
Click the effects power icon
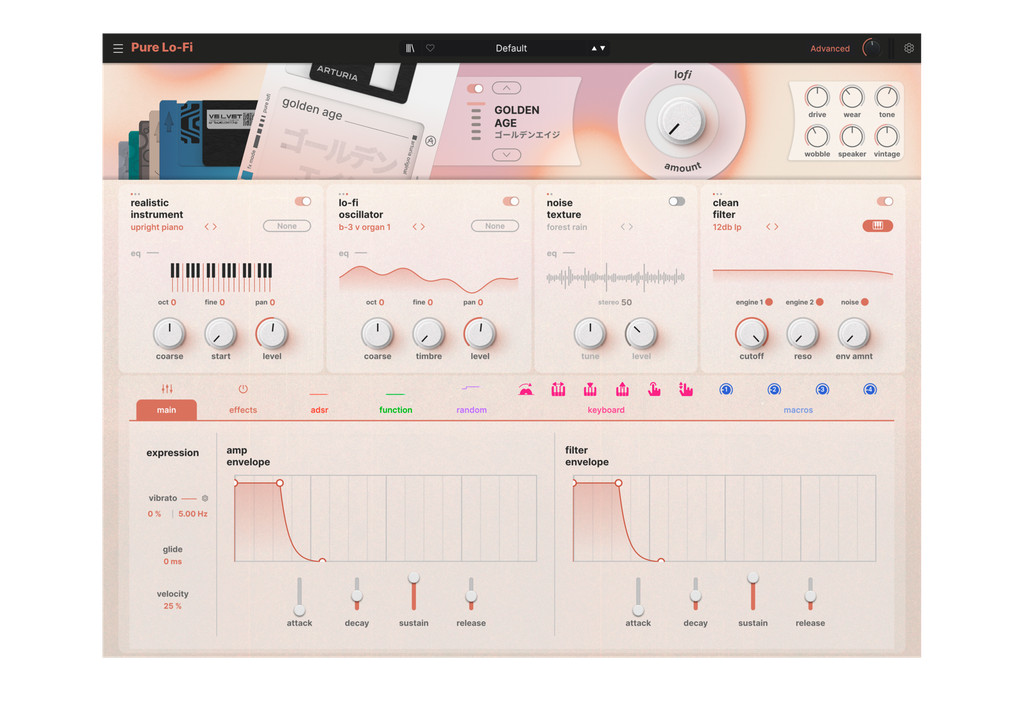click(x=243, y=389)
